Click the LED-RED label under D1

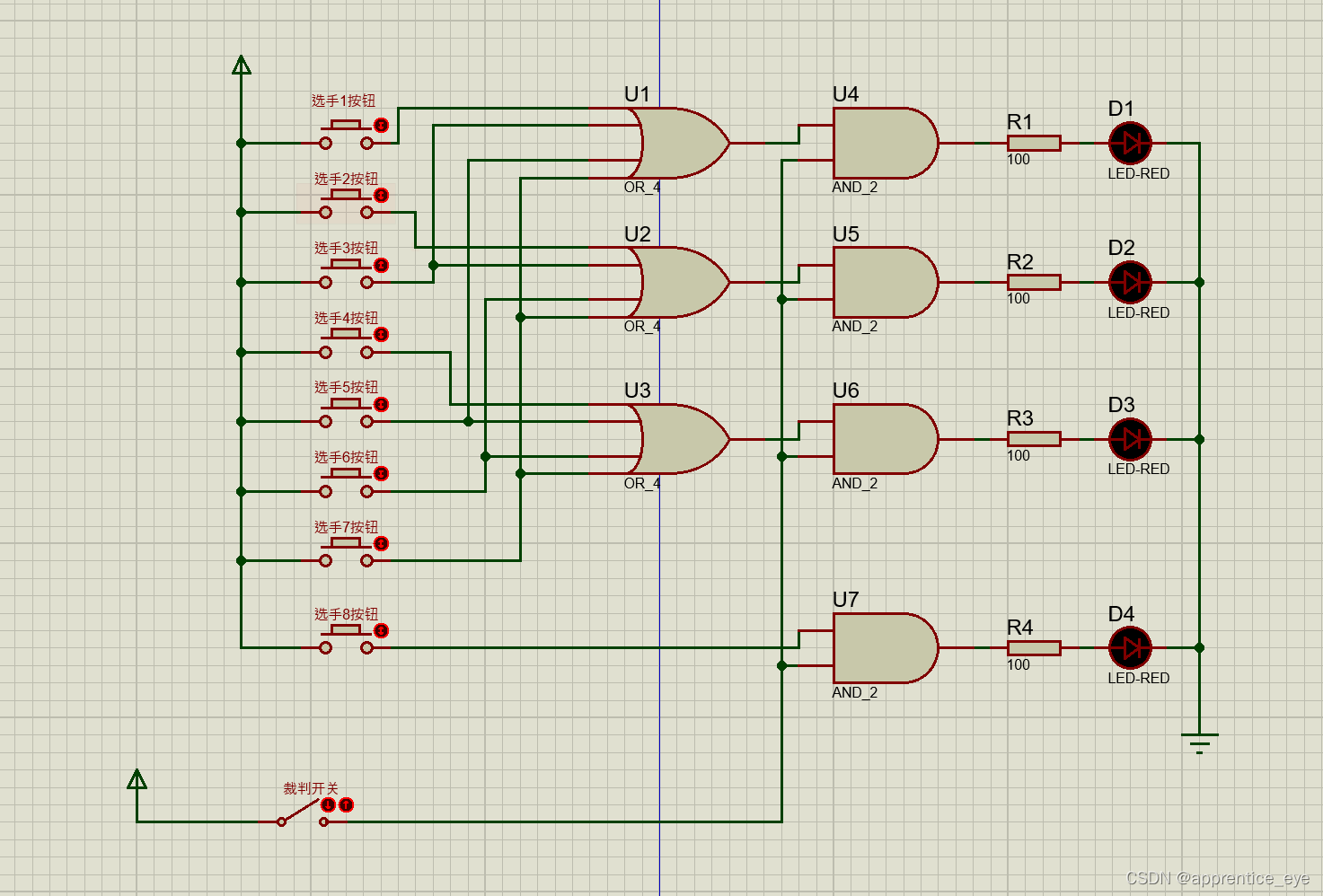tap(1139, 173)
